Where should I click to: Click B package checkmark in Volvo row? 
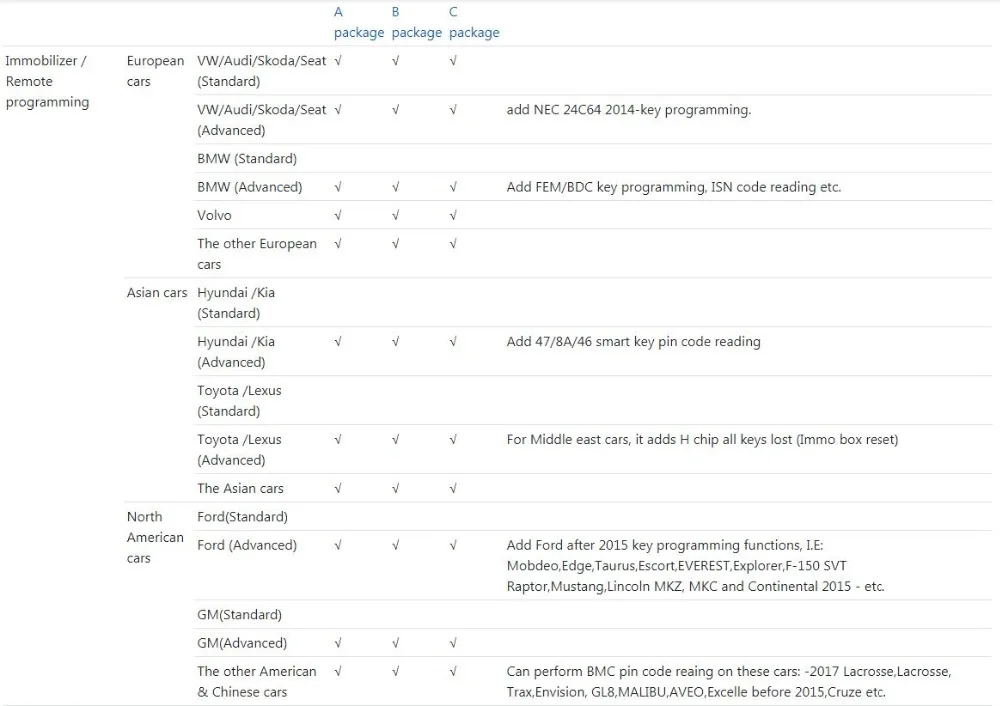pyautogui.click(x=395, y=215)
